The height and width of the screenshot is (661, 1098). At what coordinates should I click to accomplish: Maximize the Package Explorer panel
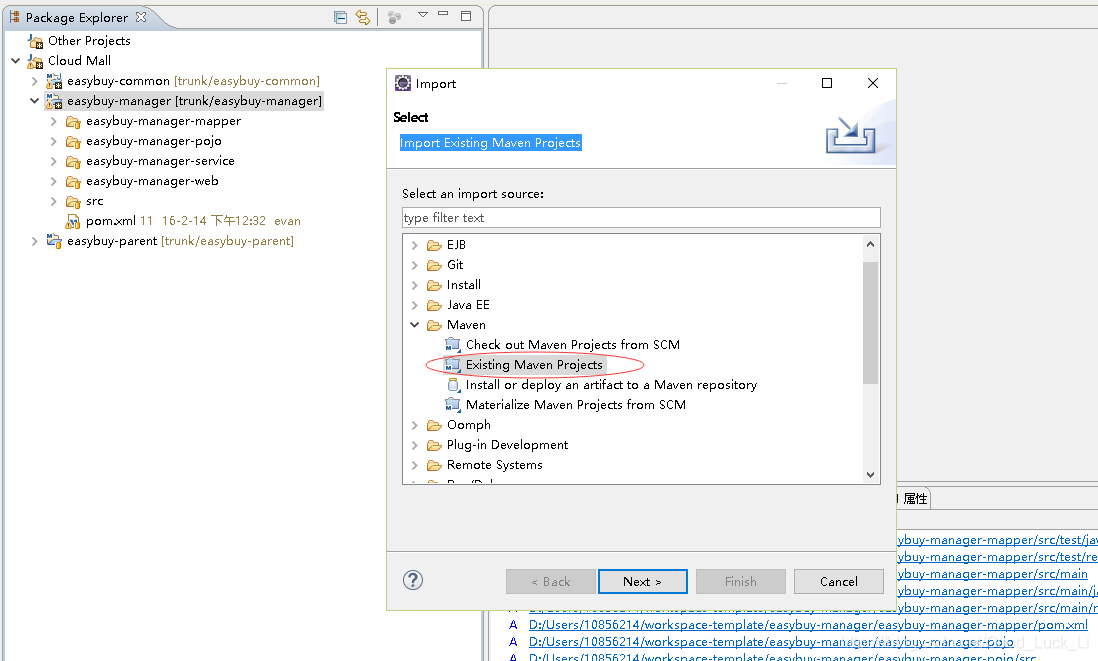(466, 15)
